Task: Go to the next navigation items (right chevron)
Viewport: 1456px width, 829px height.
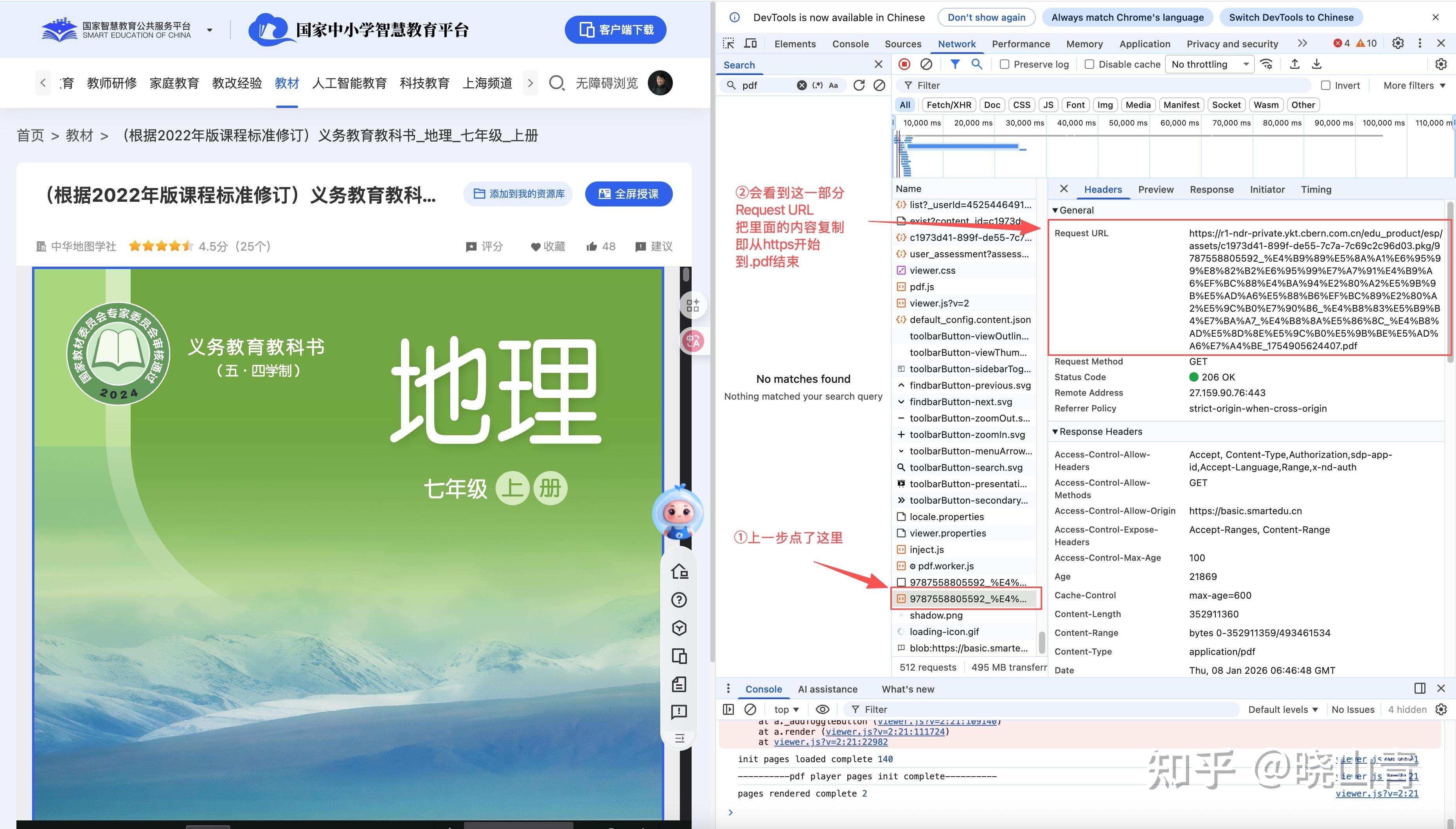Action: tap(530, 83)
